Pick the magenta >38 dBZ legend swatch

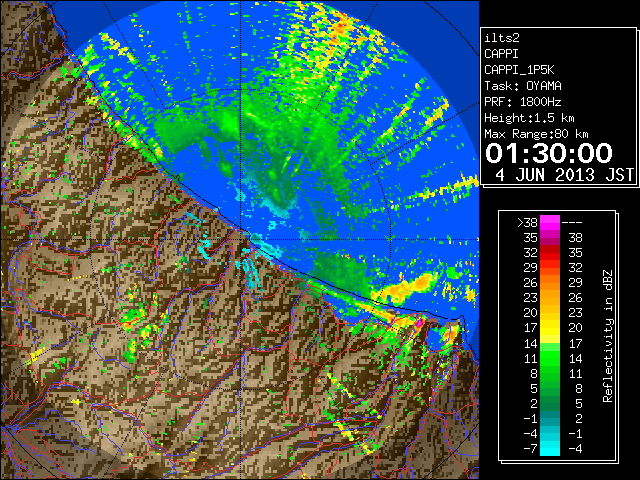(550, 223)
